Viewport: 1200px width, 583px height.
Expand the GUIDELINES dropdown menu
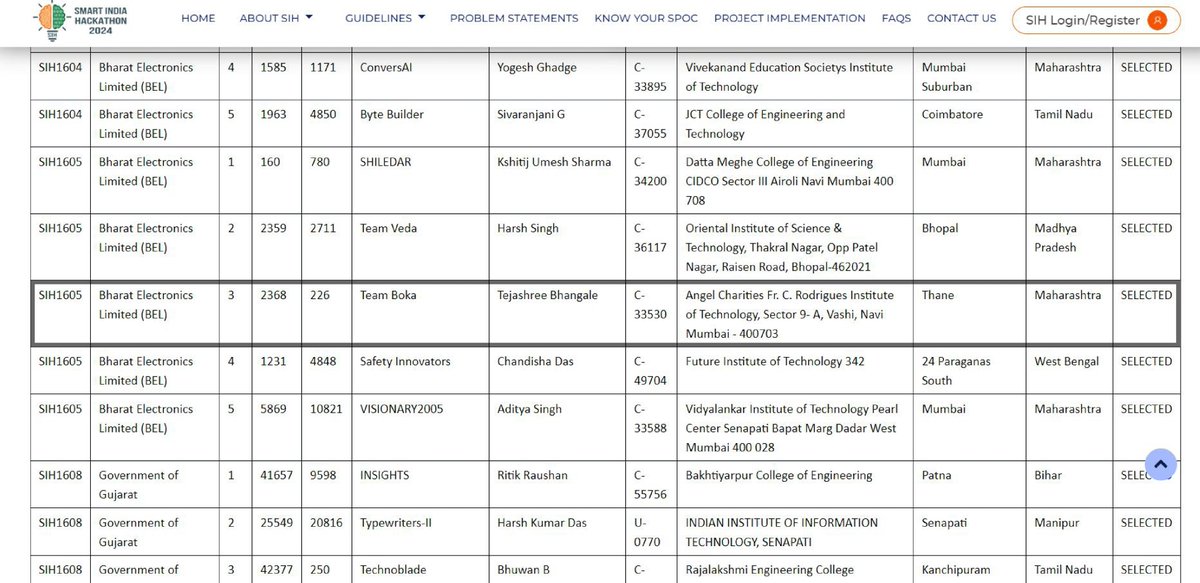[x=385, y=18]
